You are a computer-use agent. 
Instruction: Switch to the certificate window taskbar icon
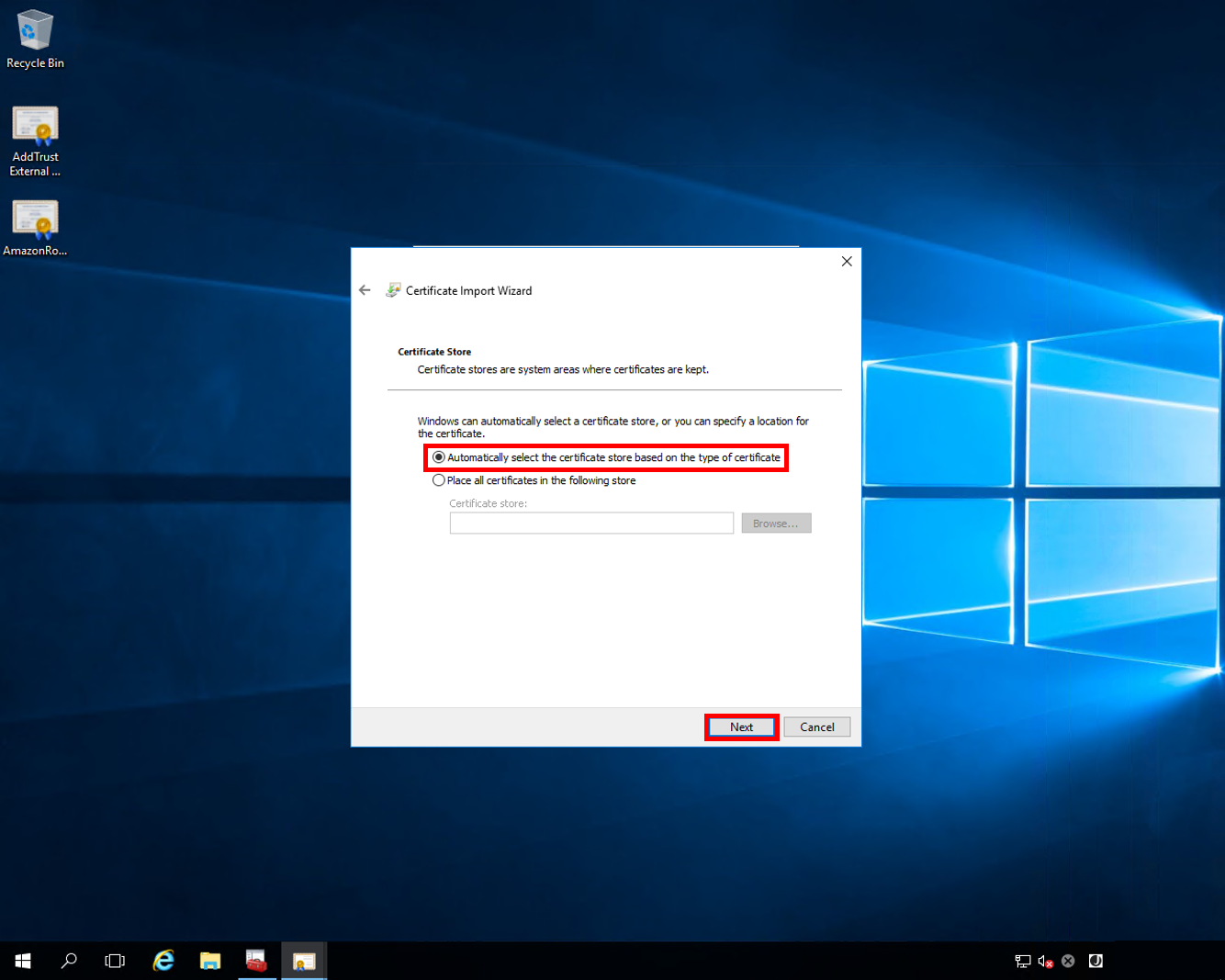[304, 961]
